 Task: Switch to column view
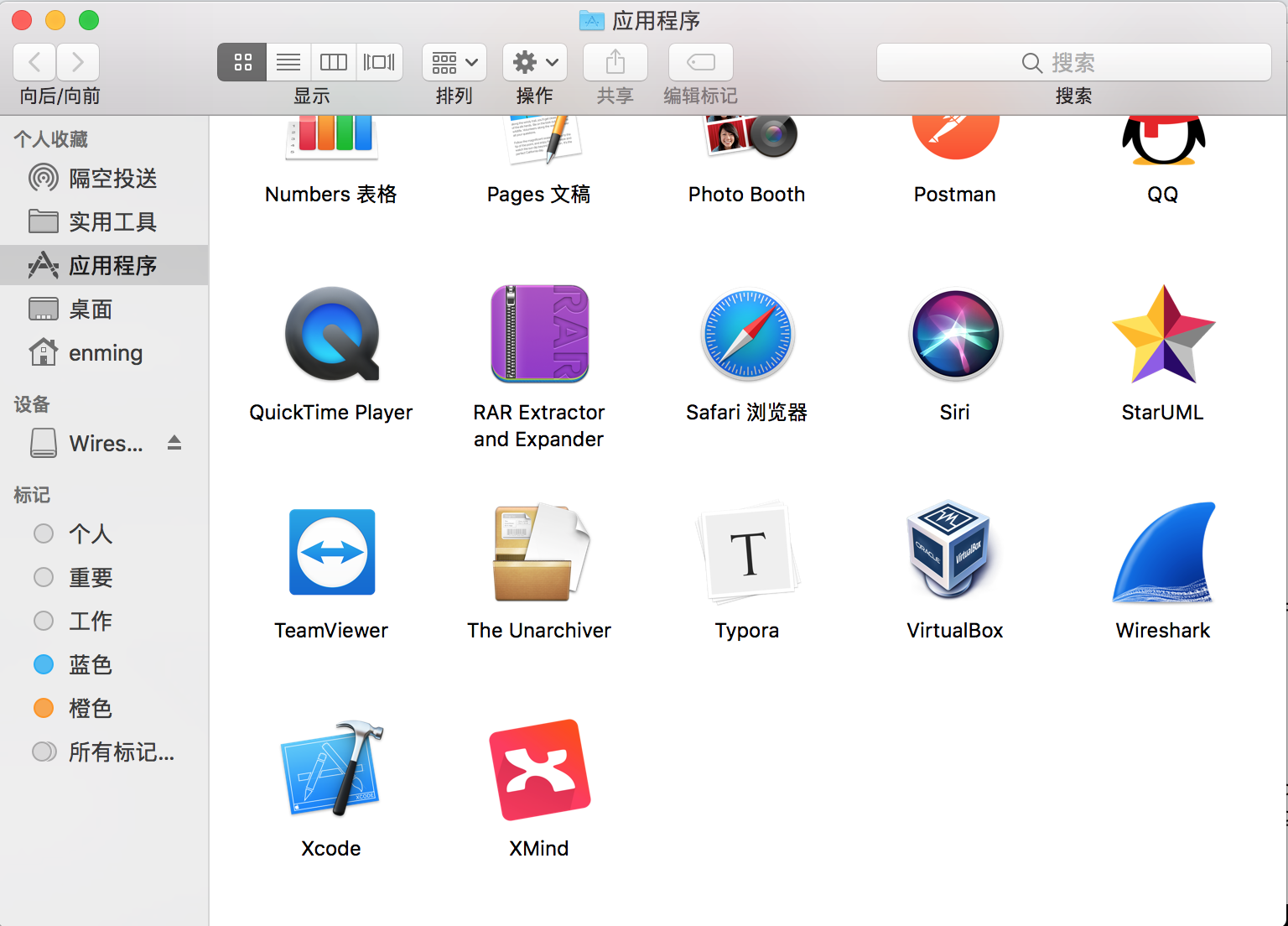point(334,62)
